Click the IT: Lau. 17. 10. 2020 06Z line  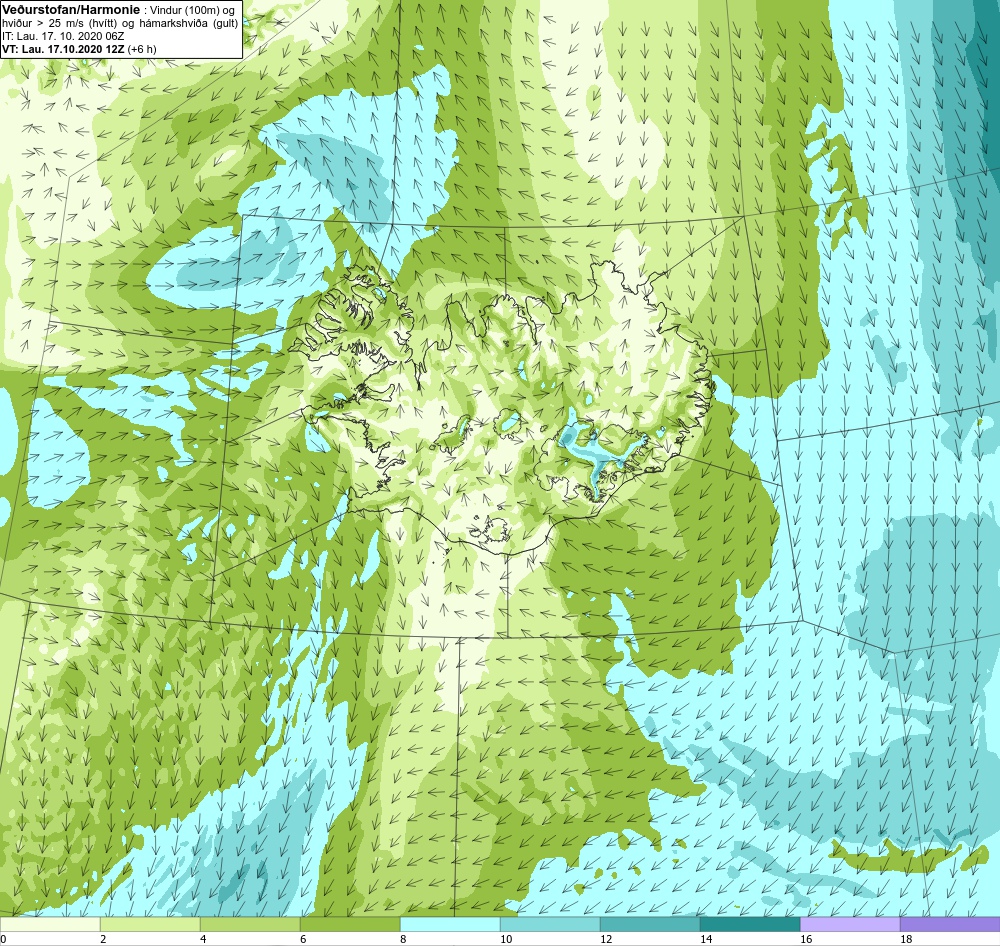pyautogui.click(x=62, y=36)
